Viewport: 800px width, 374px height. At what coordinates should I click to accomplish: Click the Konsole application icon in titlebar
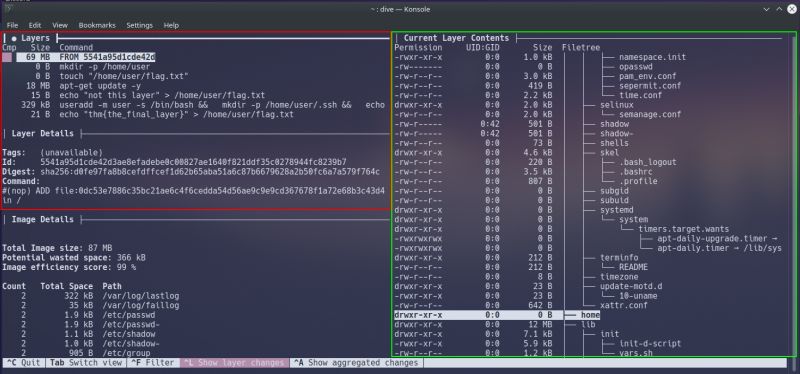[9, 9]
